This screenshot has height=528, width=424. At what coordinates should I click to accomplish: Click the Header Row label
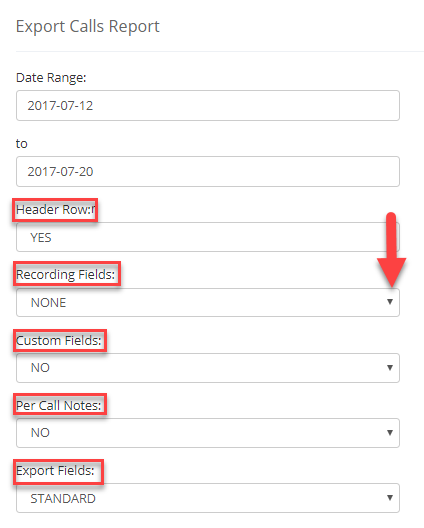[x=55, y=210]
